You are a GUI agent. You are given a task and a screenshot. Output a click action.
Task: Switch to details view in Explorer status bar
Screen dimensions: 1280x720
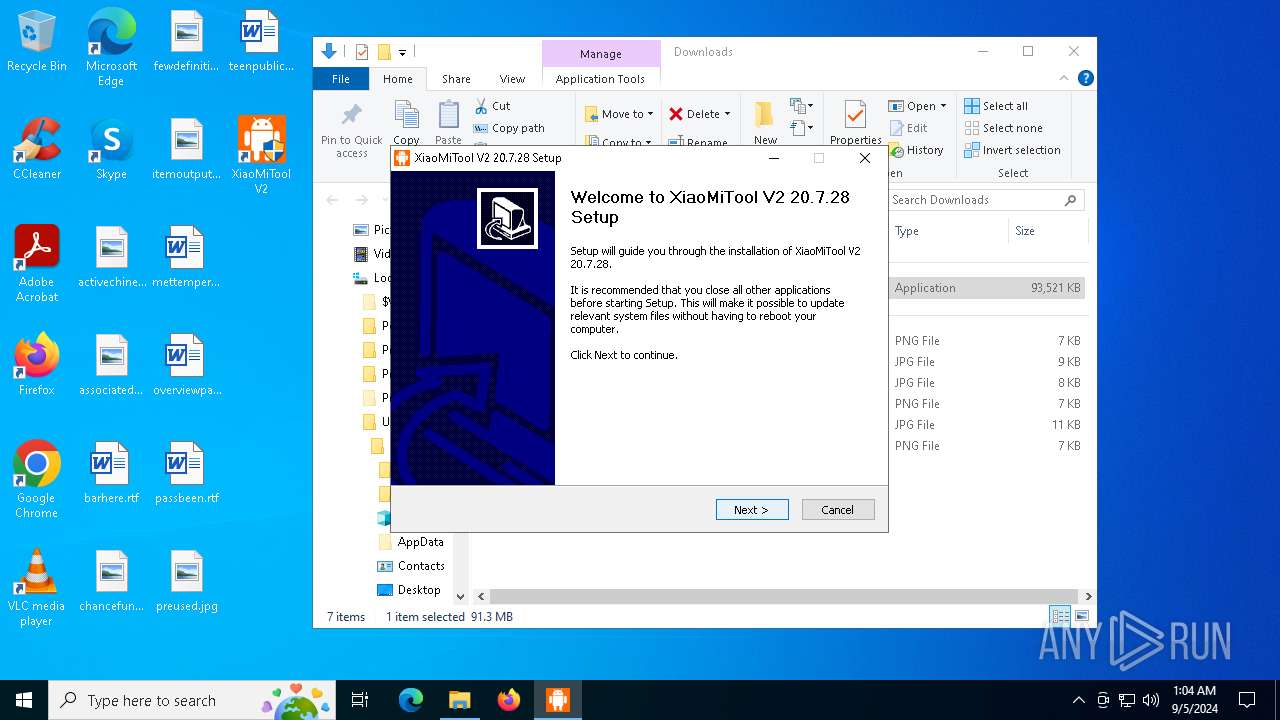pos(1060,616)
